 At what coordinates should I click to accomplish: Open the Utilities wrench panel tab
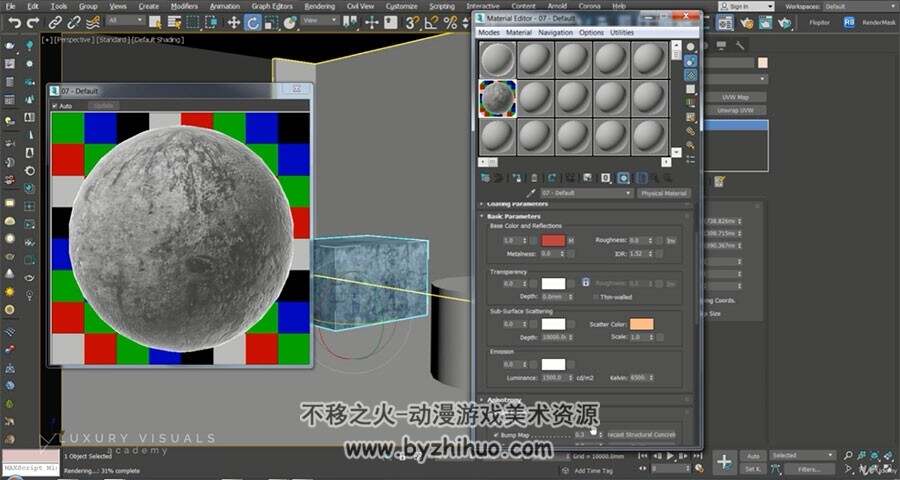[740, 45]
